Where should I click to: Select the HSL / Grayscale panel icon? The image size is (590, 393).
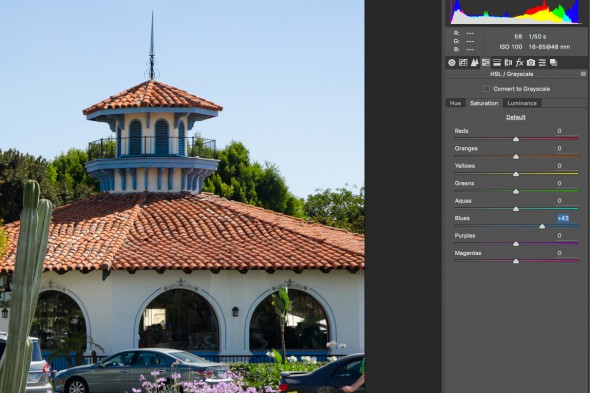click(x=486, y=62)
